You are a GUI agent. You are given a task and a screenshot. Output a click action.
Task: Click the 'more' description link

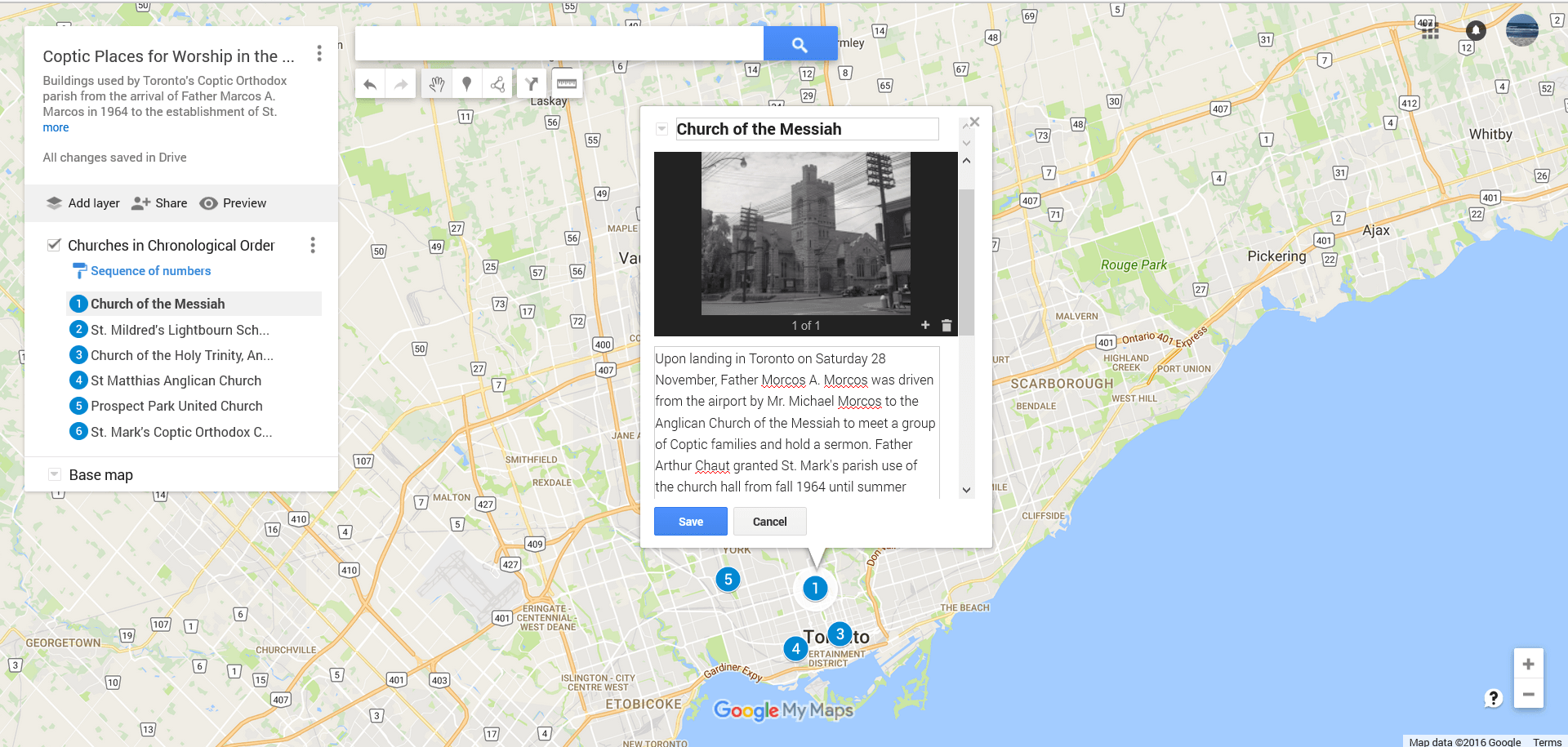pos(56,127)
